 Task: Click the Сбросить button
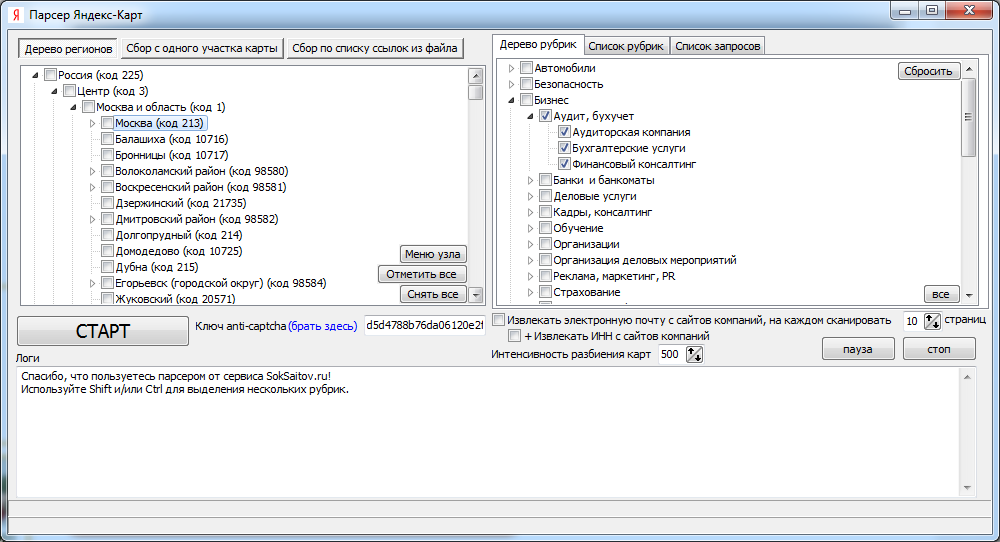928,71
